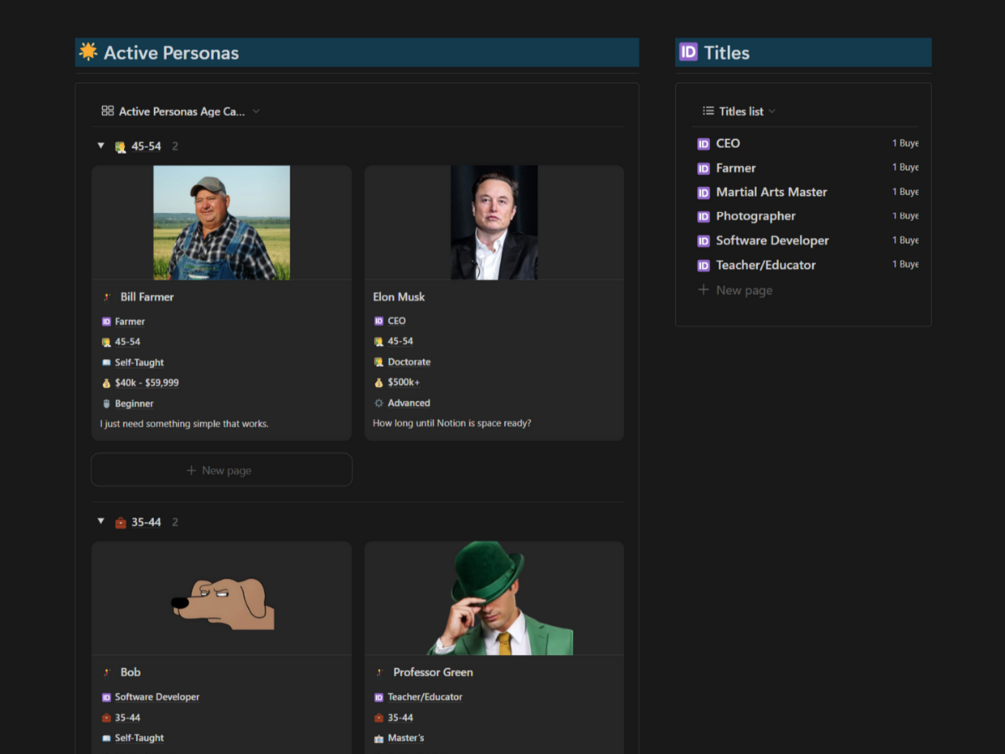
Task: Open the Elon Musk persona photo
Action: 494,222
